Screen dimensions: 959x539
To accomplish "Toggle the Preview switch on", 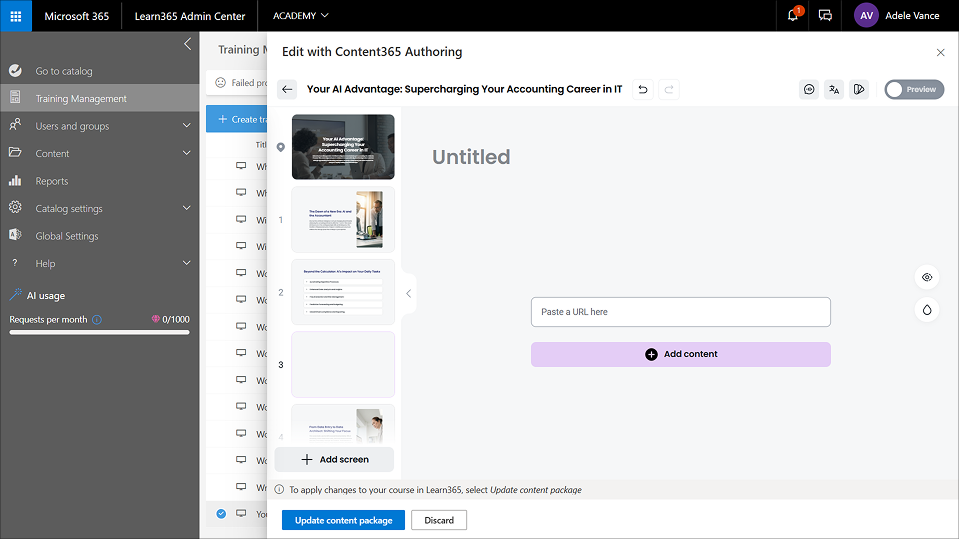I will (x=913, y=89).
